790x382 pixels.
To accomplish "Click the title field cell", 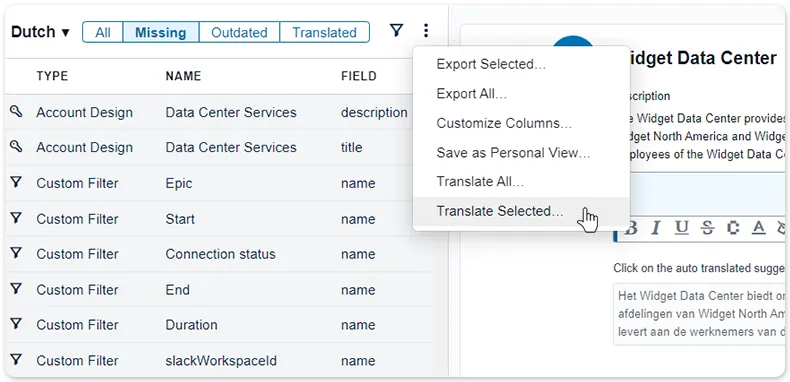I will pos(352,148).
